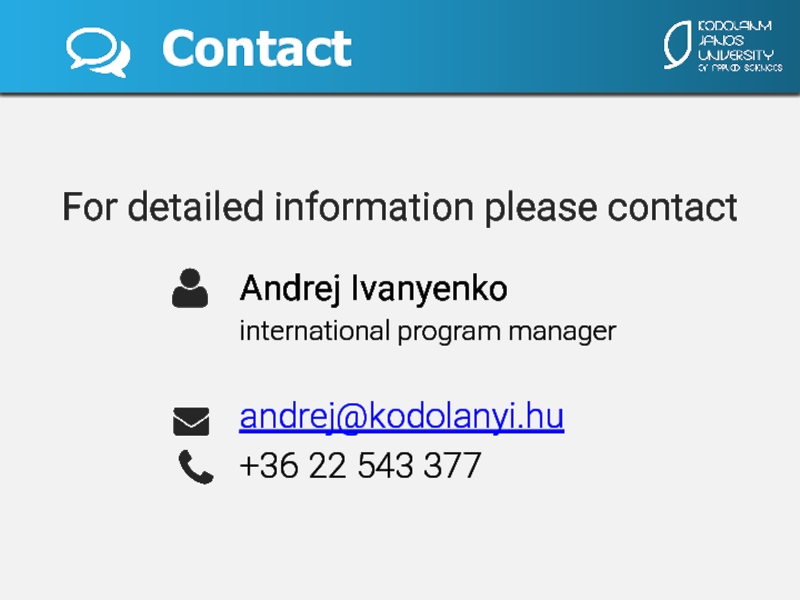
Task: Click the word "detailed" in the intro sentence
Action: point(196,207)
